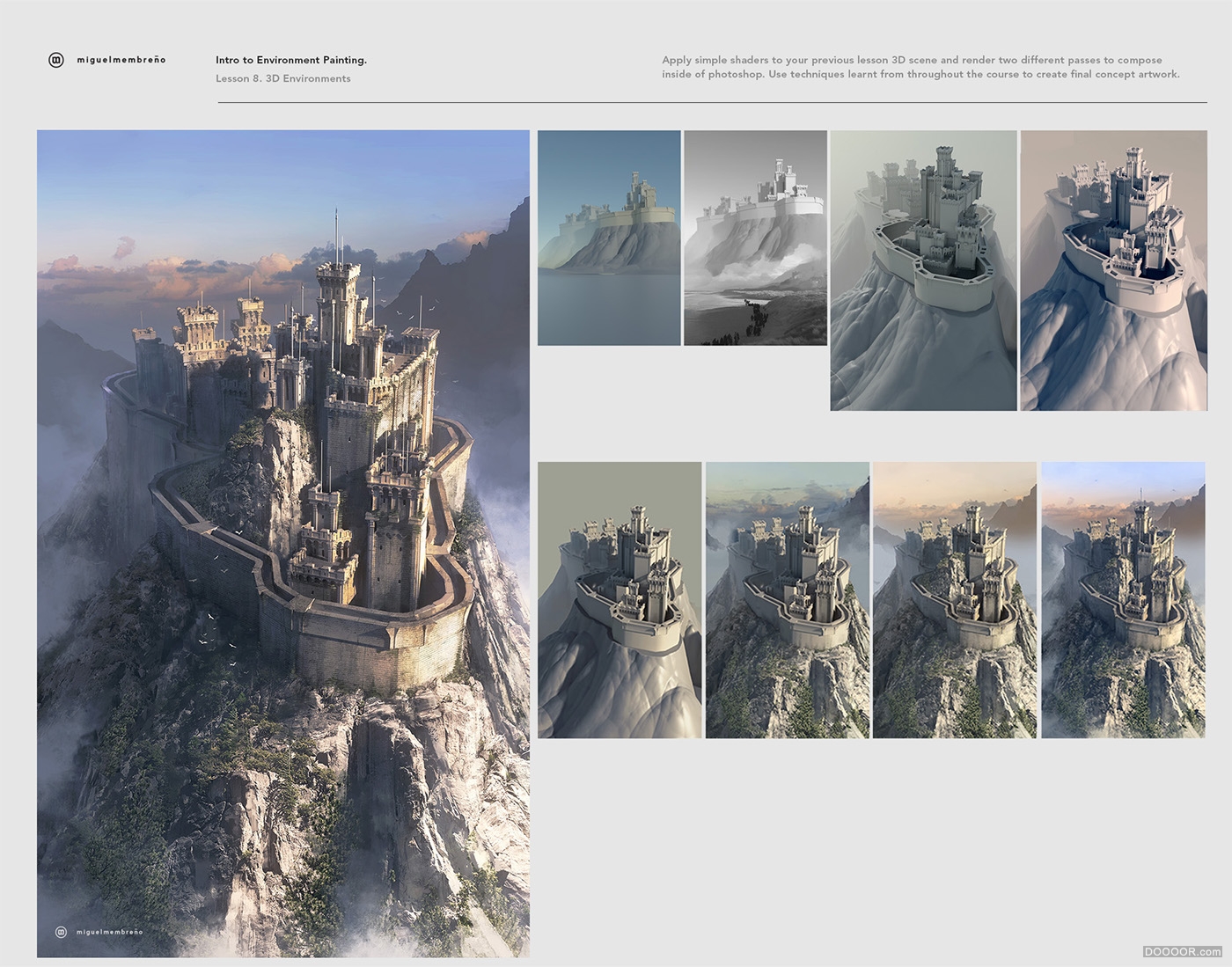1232x967 pixels.
Task: Open the last progress step with blue sky
Action: pyautogui.click(x=1123, y=600)
